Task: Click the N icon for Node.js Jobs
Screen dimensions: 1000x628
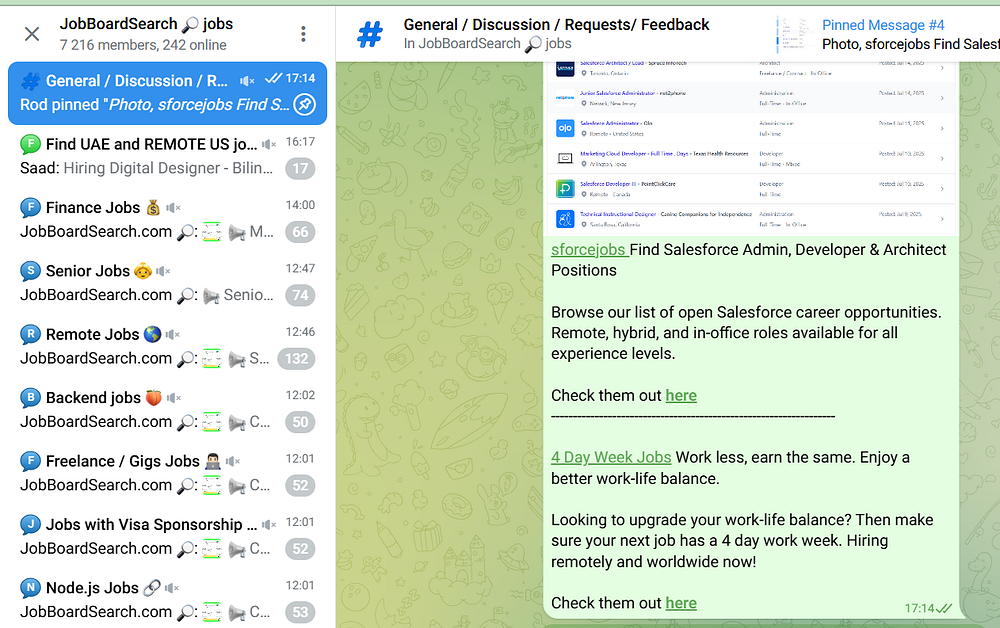Action: 30,588
